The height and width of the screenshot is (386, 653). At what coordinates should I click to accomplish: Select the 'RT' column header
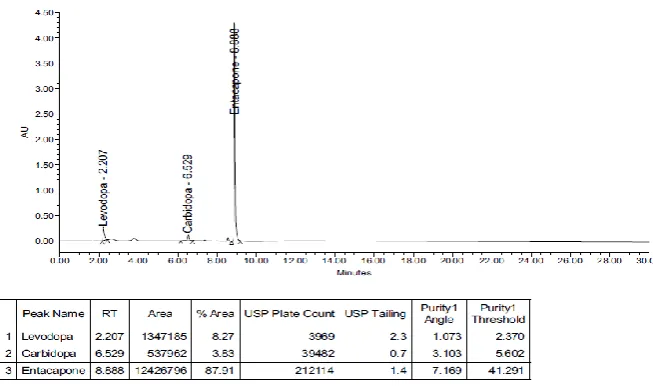coord(110,314)
